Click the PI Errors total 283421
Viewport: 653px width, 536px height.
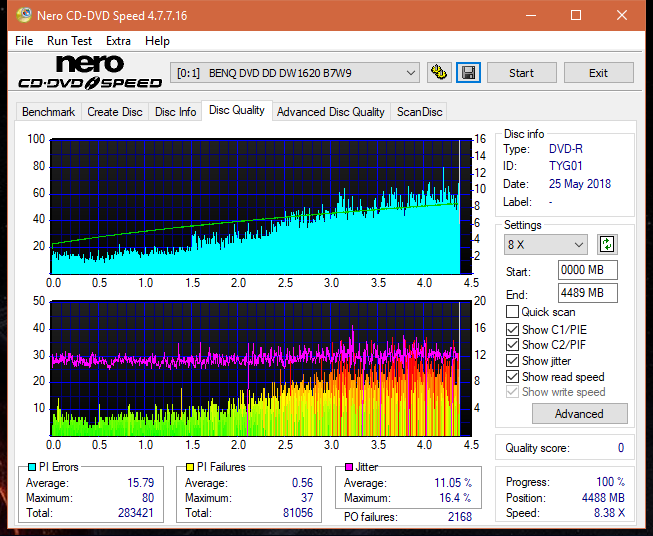(136, 513)
